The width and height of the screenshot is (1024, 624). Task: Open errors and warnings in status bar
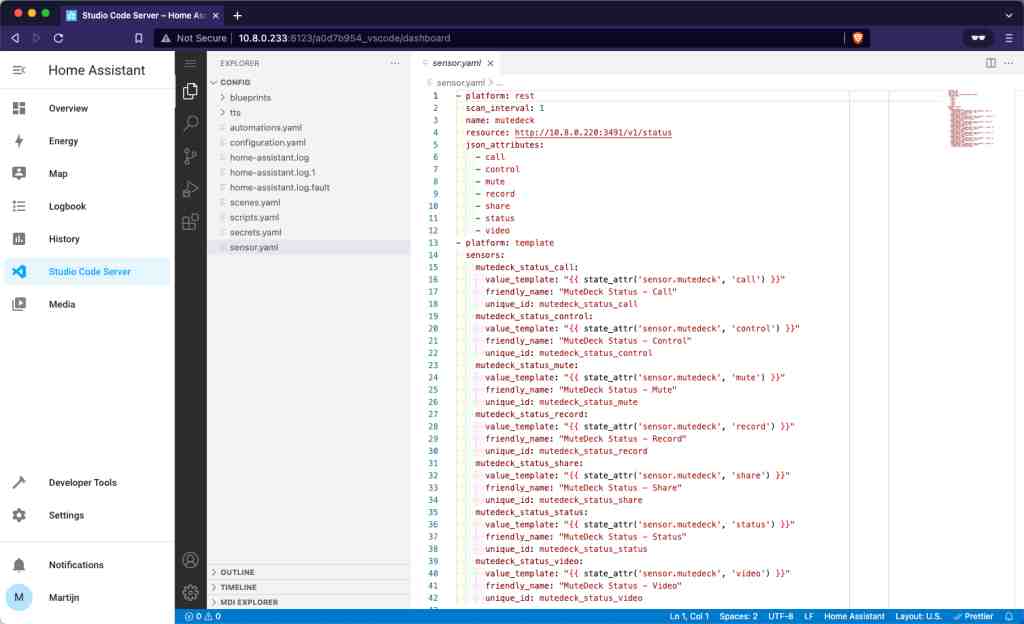click(x=203, y=616)
